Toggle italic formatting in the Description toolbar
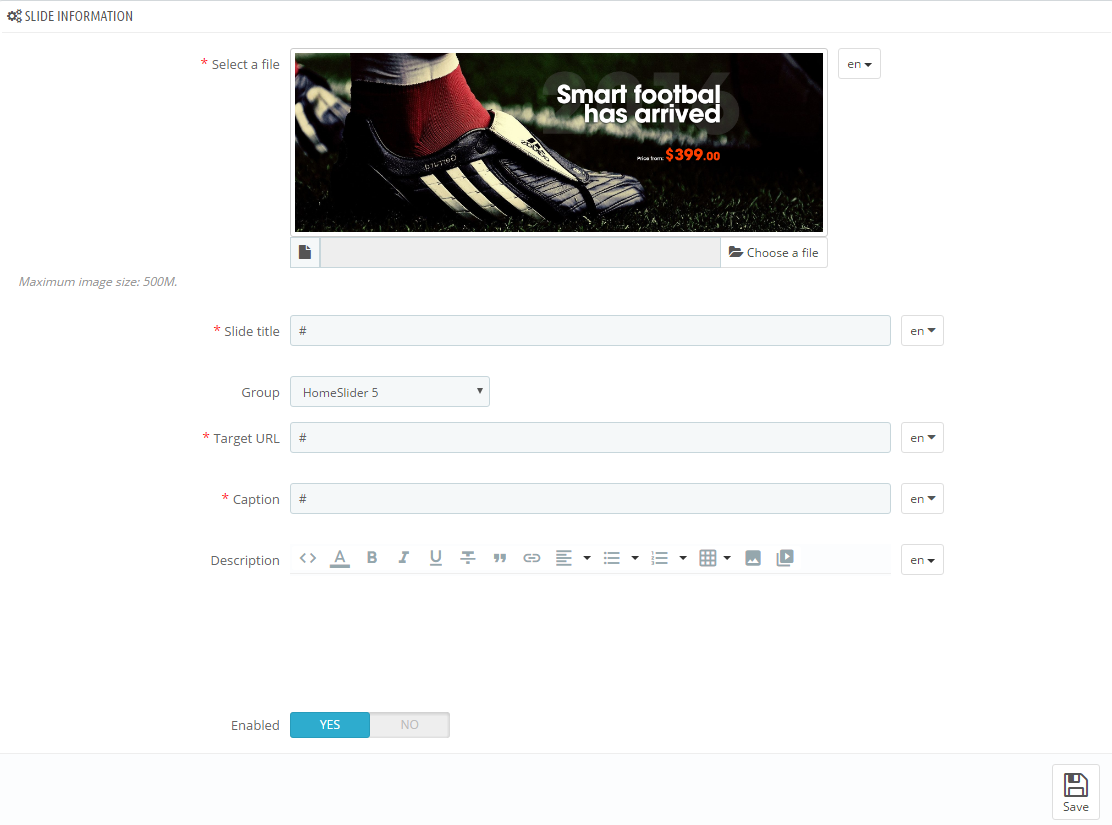The width and height of the screenshot is (1112, 825). tap(404, 558)
